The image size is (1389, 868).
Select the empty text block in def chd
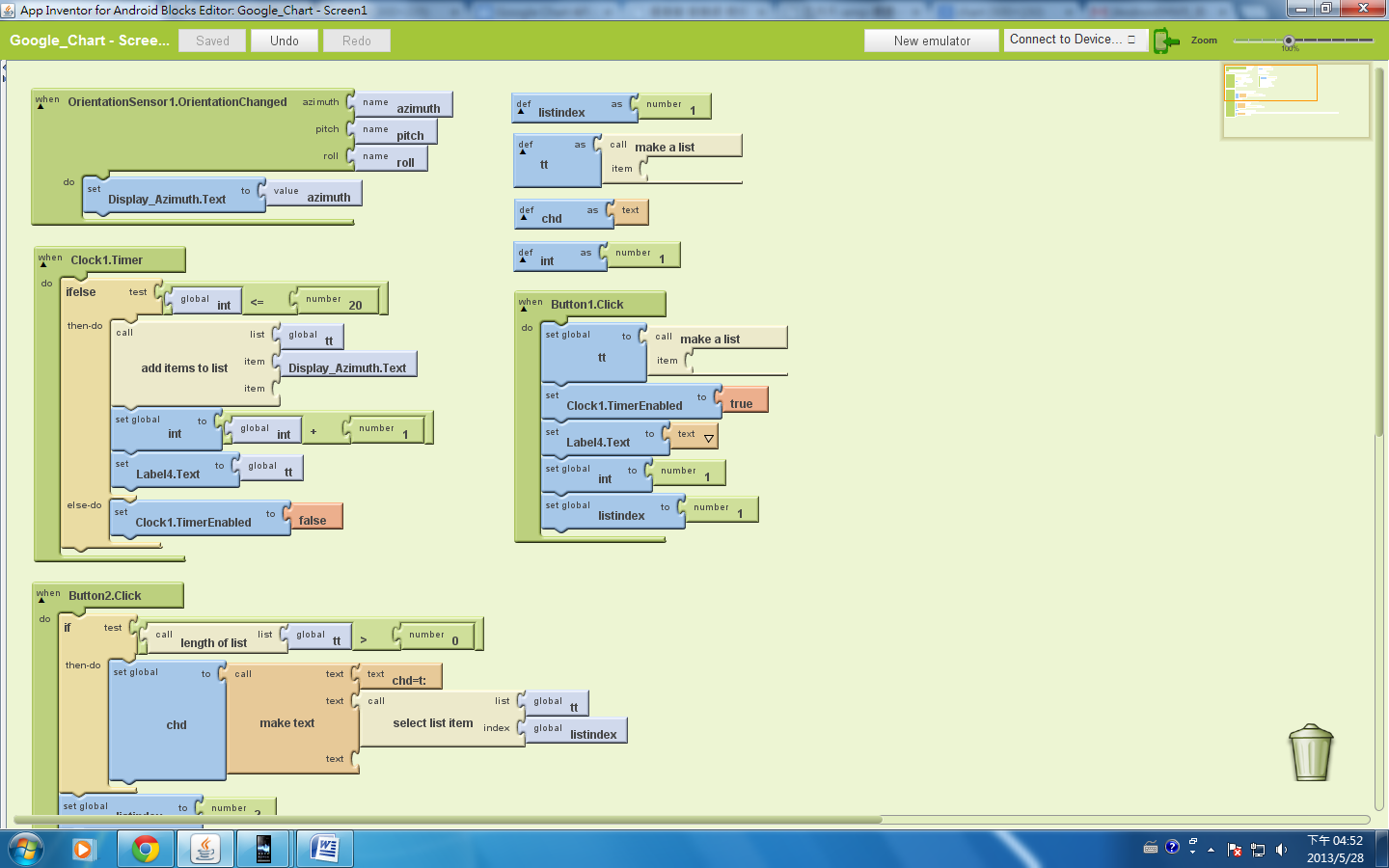tap(628, 212)
